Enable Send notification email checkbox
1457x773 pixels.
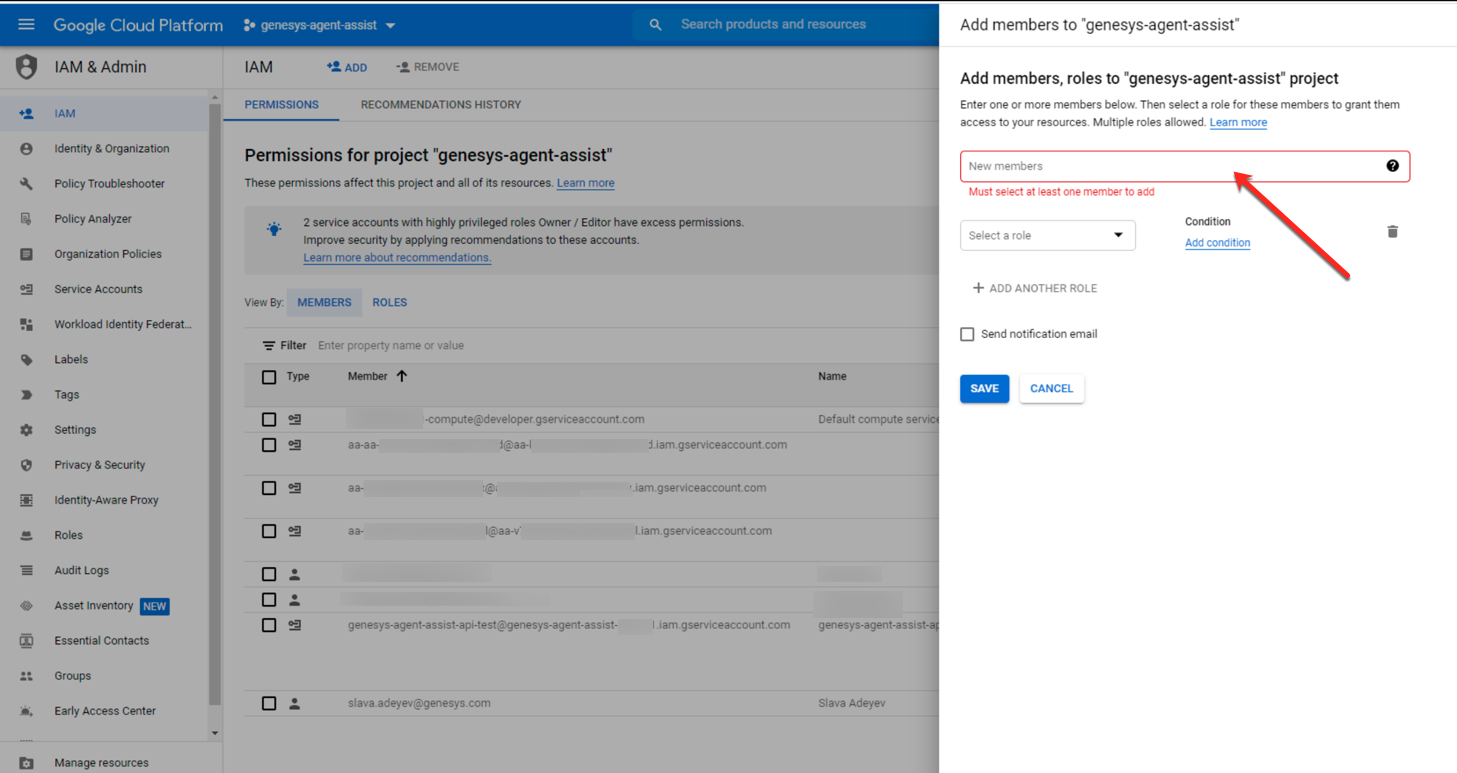[967, 334]
